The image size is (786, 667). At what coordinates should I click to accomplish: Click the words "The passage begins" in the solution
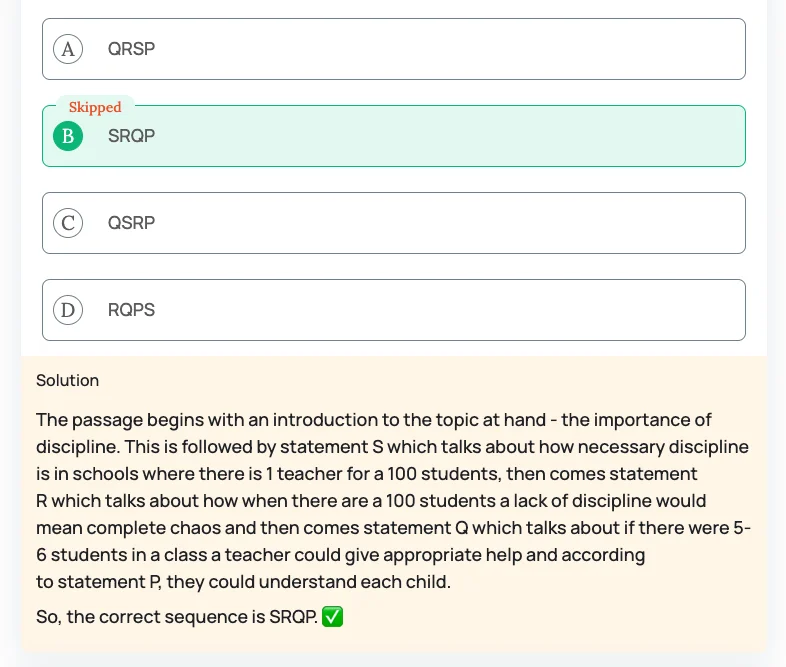(x=108, y=420)
